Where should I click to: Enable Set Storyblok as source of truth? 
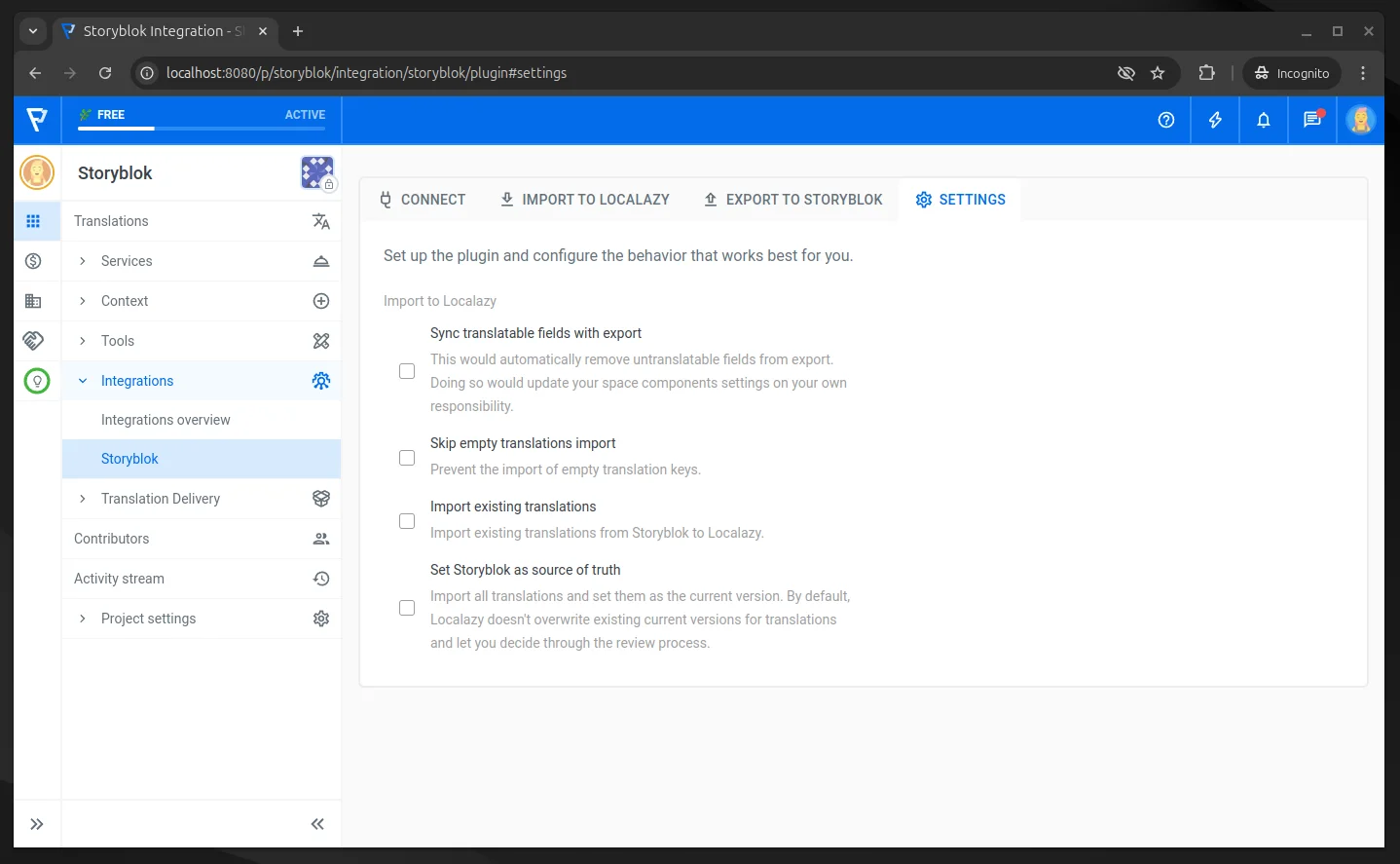407,608
